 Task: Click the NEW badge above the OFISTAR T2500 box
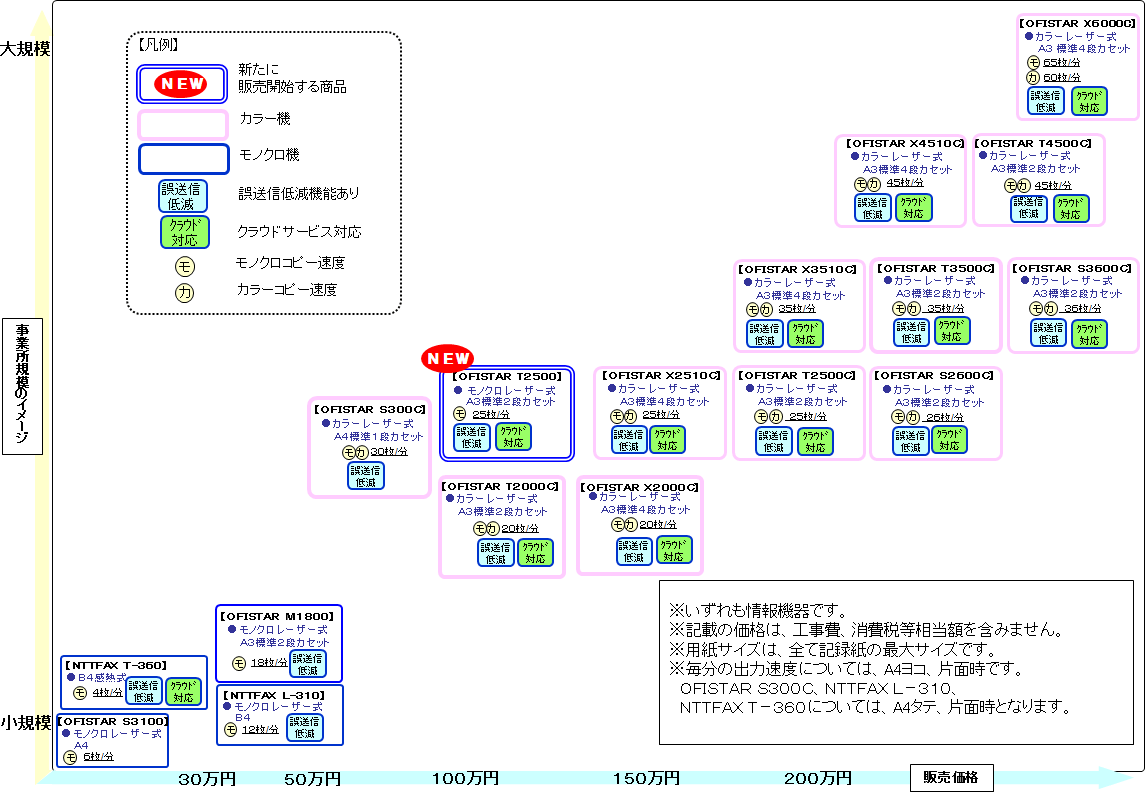[x=447, y=358]
